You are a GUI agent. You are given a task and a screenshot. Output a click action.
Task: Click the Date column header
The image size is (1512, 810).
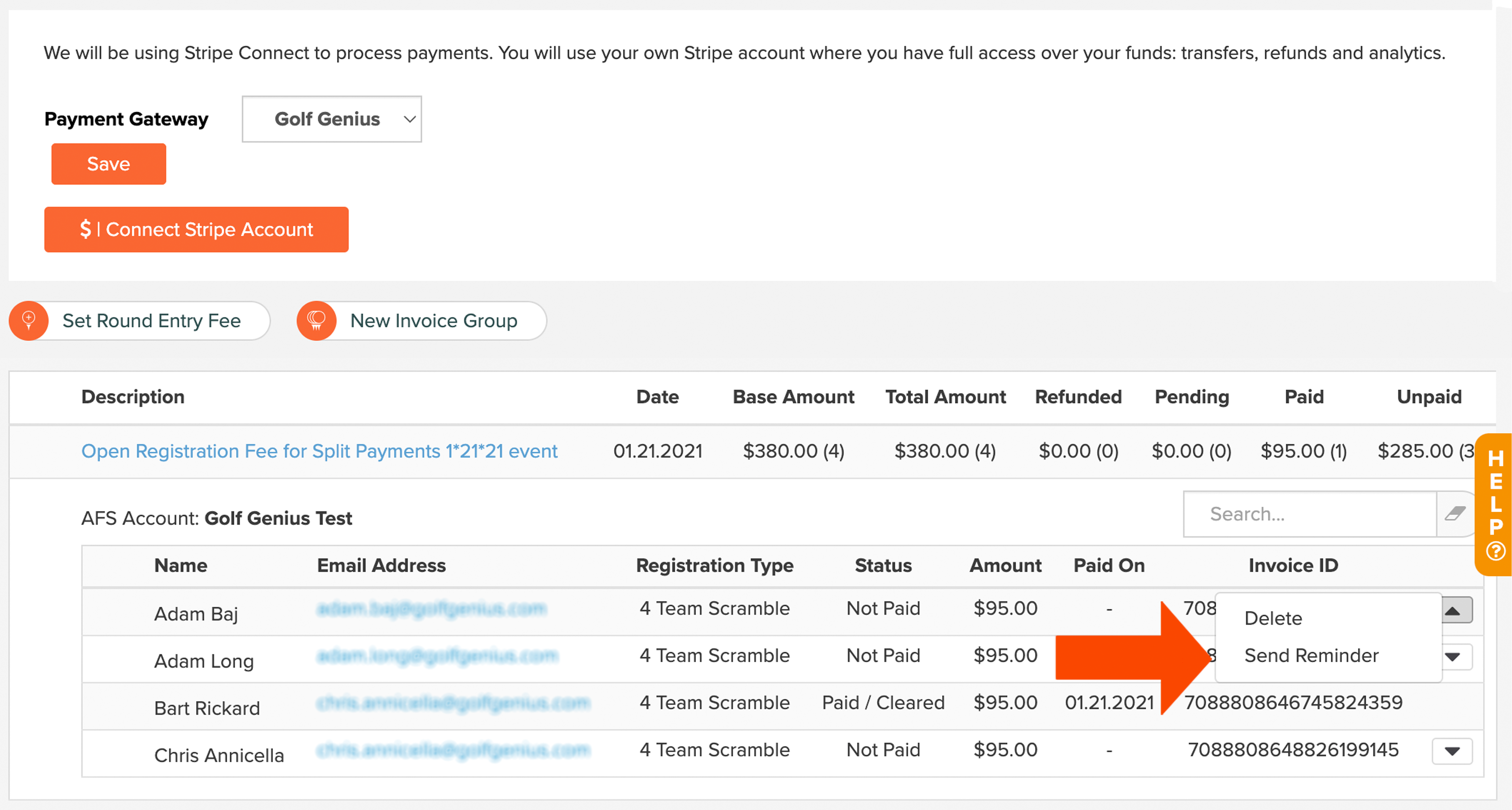tap(657, 397)
